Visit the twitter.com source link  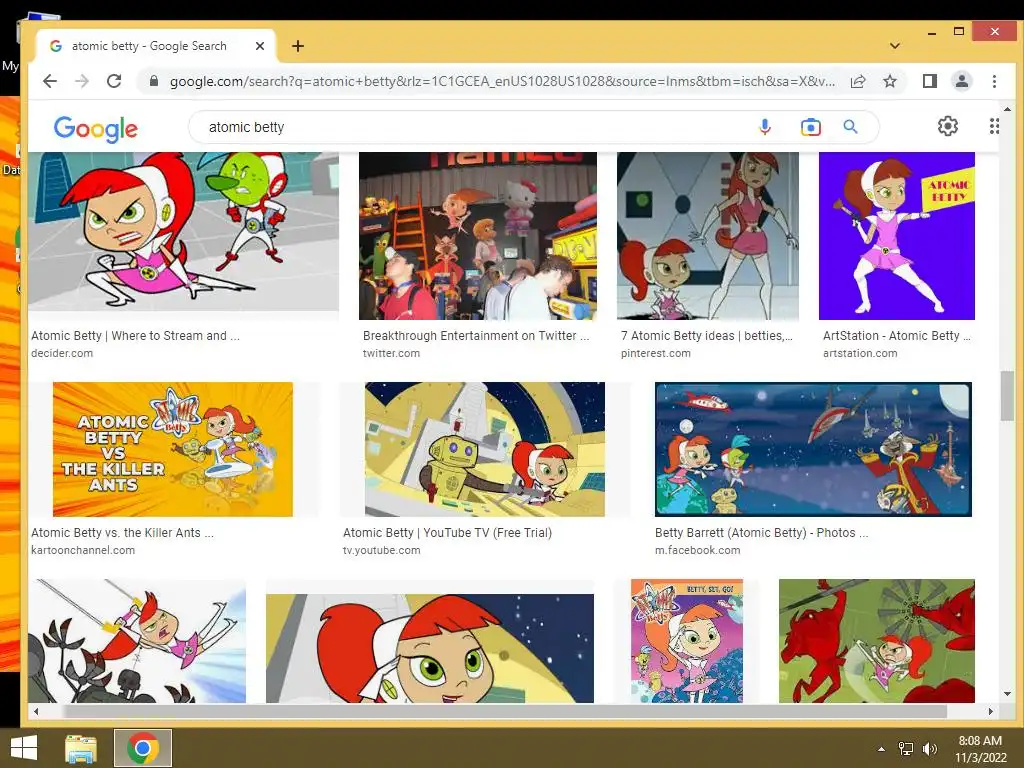click(391, 353)
